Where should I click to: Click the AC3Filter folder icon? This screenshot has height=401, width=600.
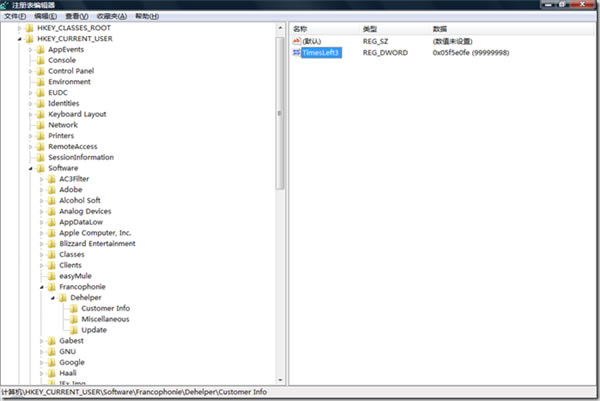pos(52,179)
